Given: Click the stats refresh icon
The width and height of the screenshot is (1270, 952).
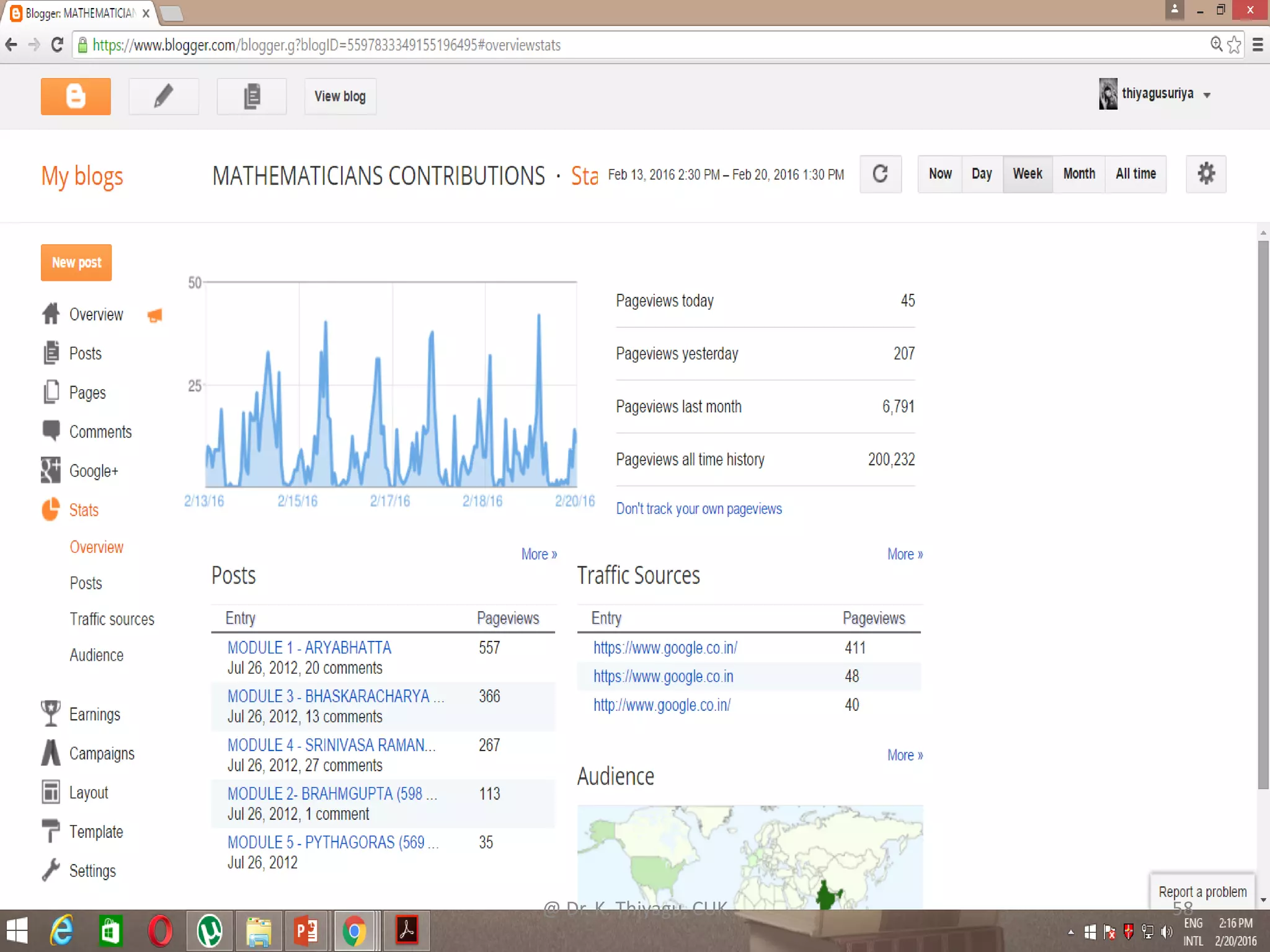Looking at the screenshot, I should pos(880,174).
